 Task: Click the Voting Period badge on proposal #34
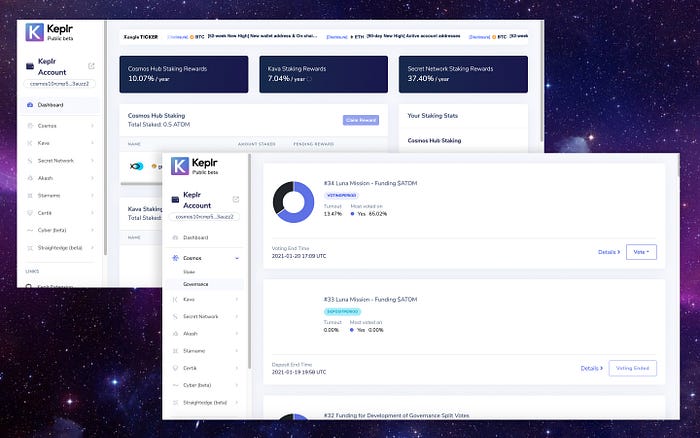(x=342, y=196)
